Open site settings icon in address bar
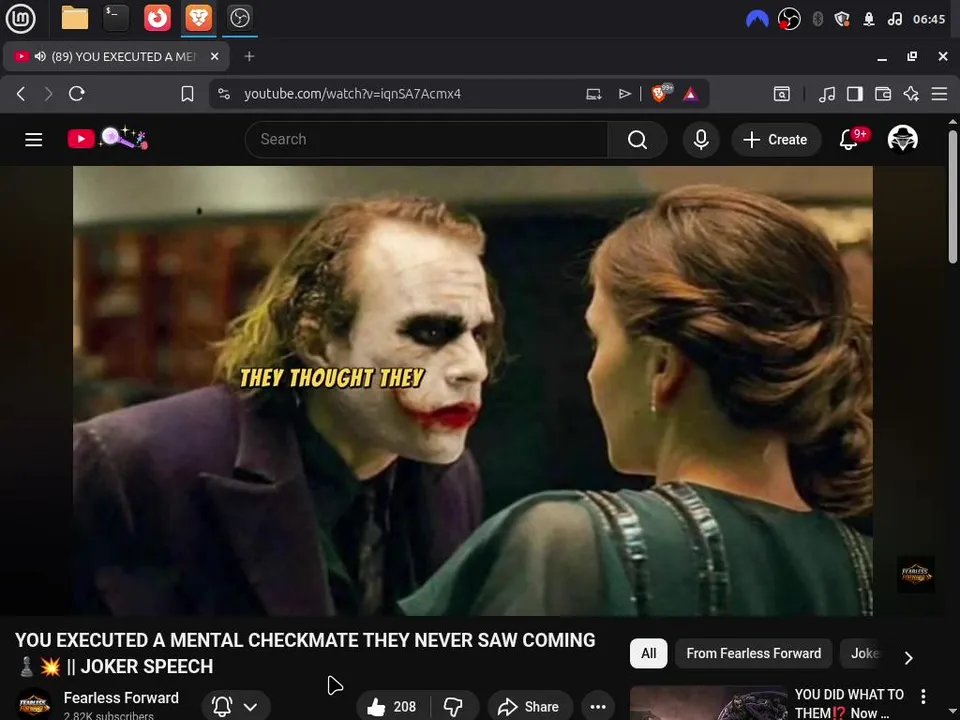The height and width of the screenshot is (720, 960). (224, 94)
